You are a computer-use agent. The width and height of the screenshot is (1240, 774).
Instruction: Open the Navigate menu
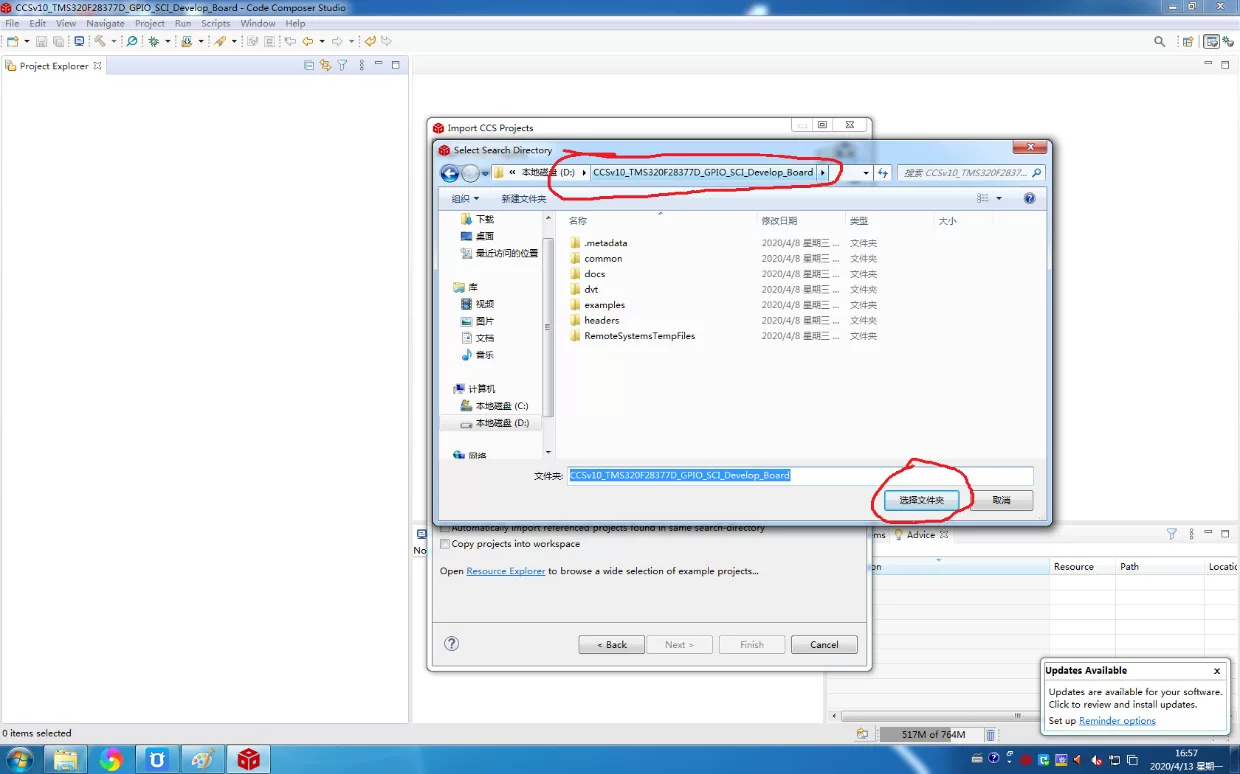pyautogui.click(x=105, y=23)
